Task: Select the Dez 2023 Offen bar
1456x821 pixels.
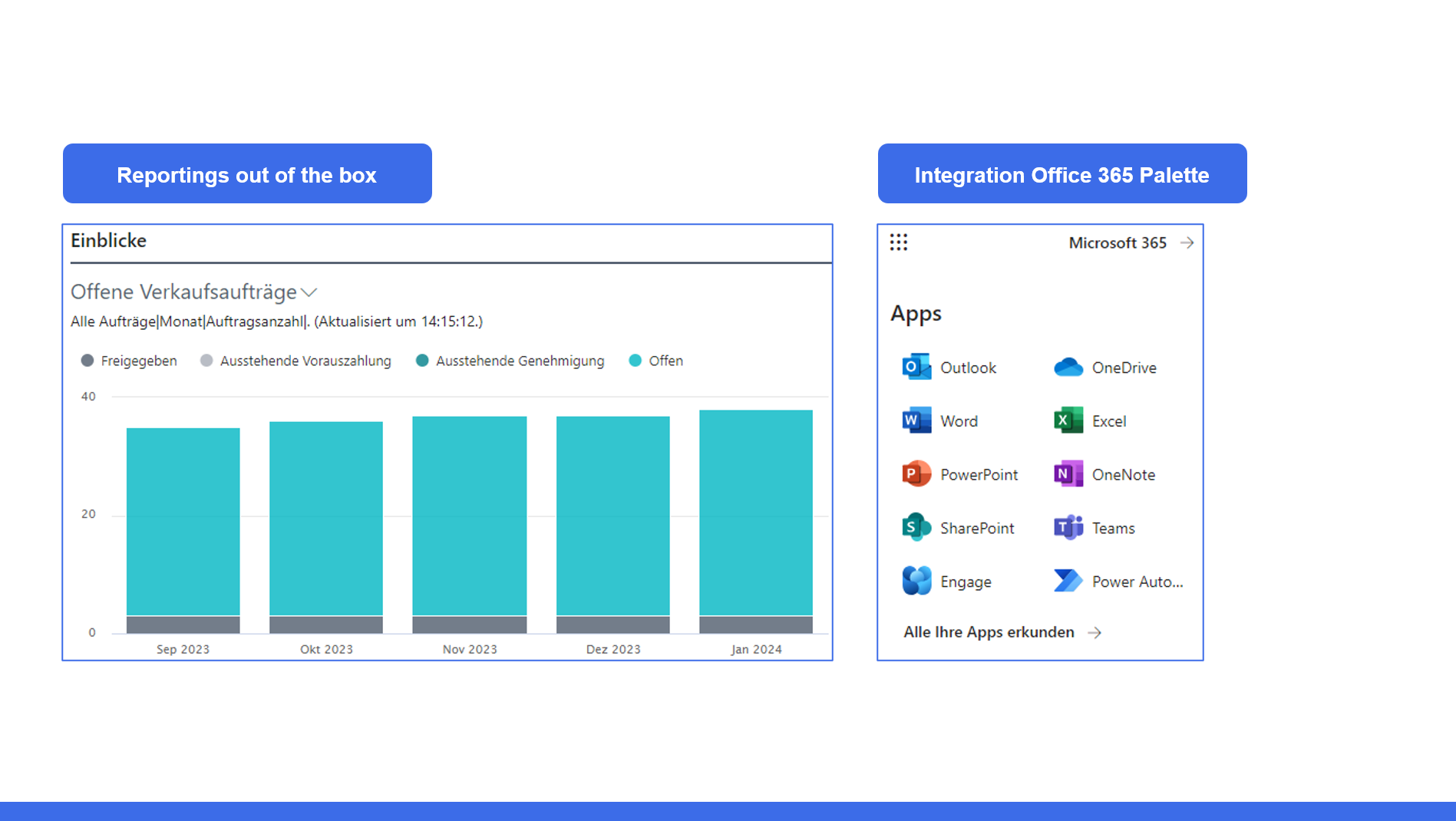Action: (613, 516)
